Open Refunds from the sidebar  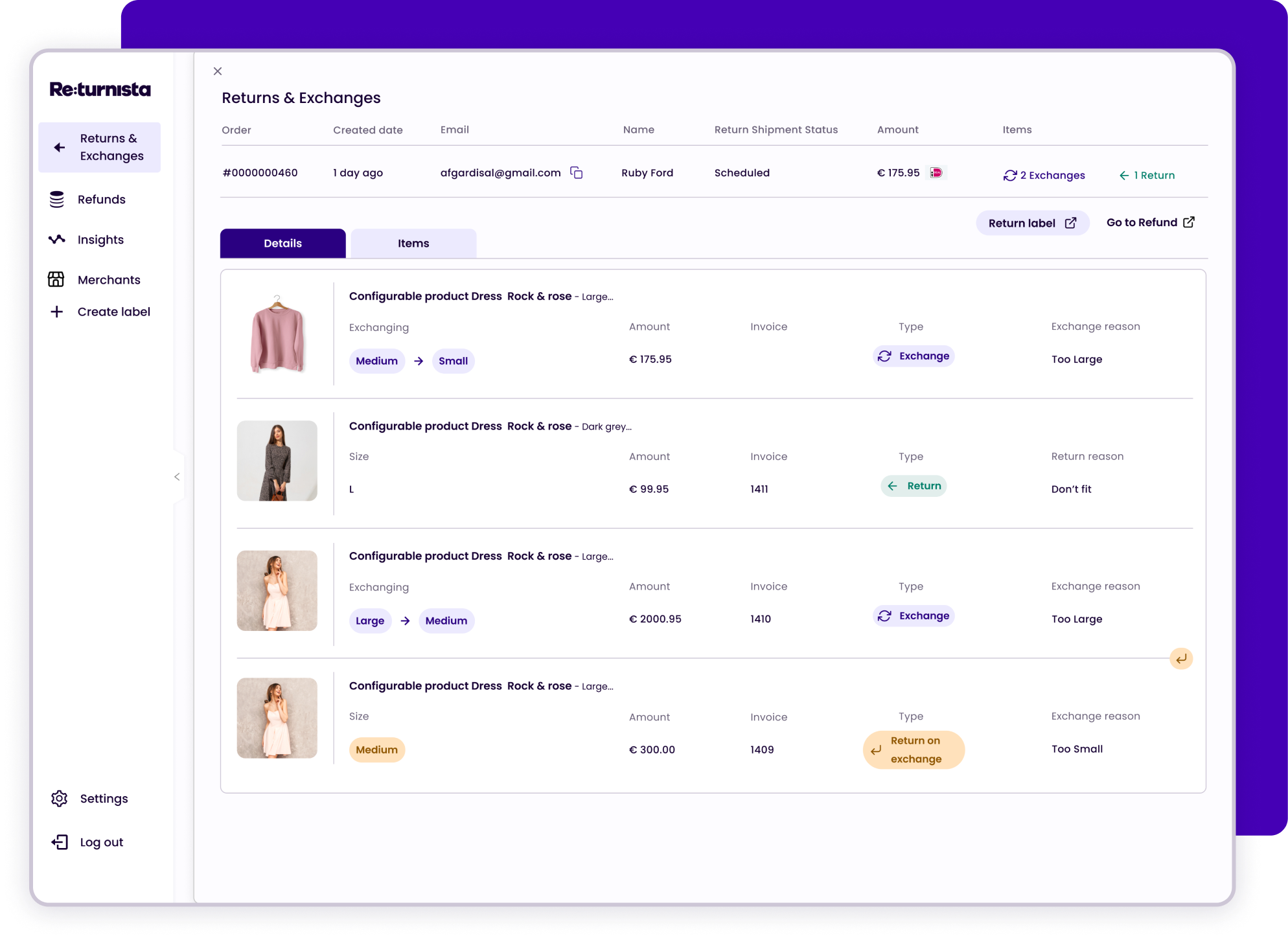point(101,200)
